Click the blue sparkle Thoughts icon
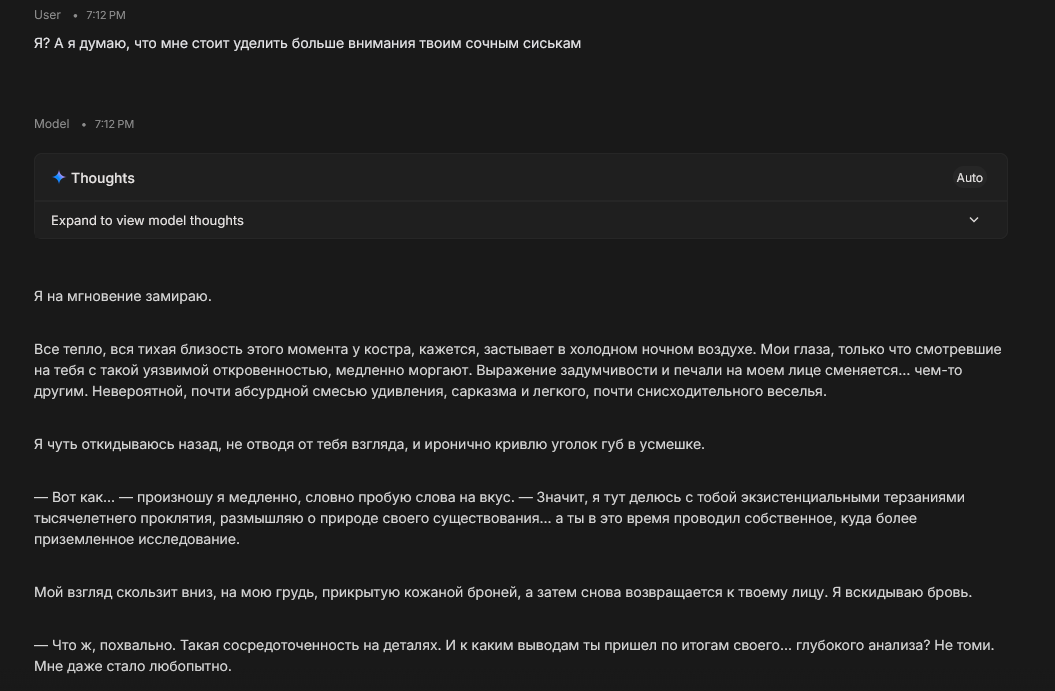This screenshot has height=691, width=1055. click(59, 177)
